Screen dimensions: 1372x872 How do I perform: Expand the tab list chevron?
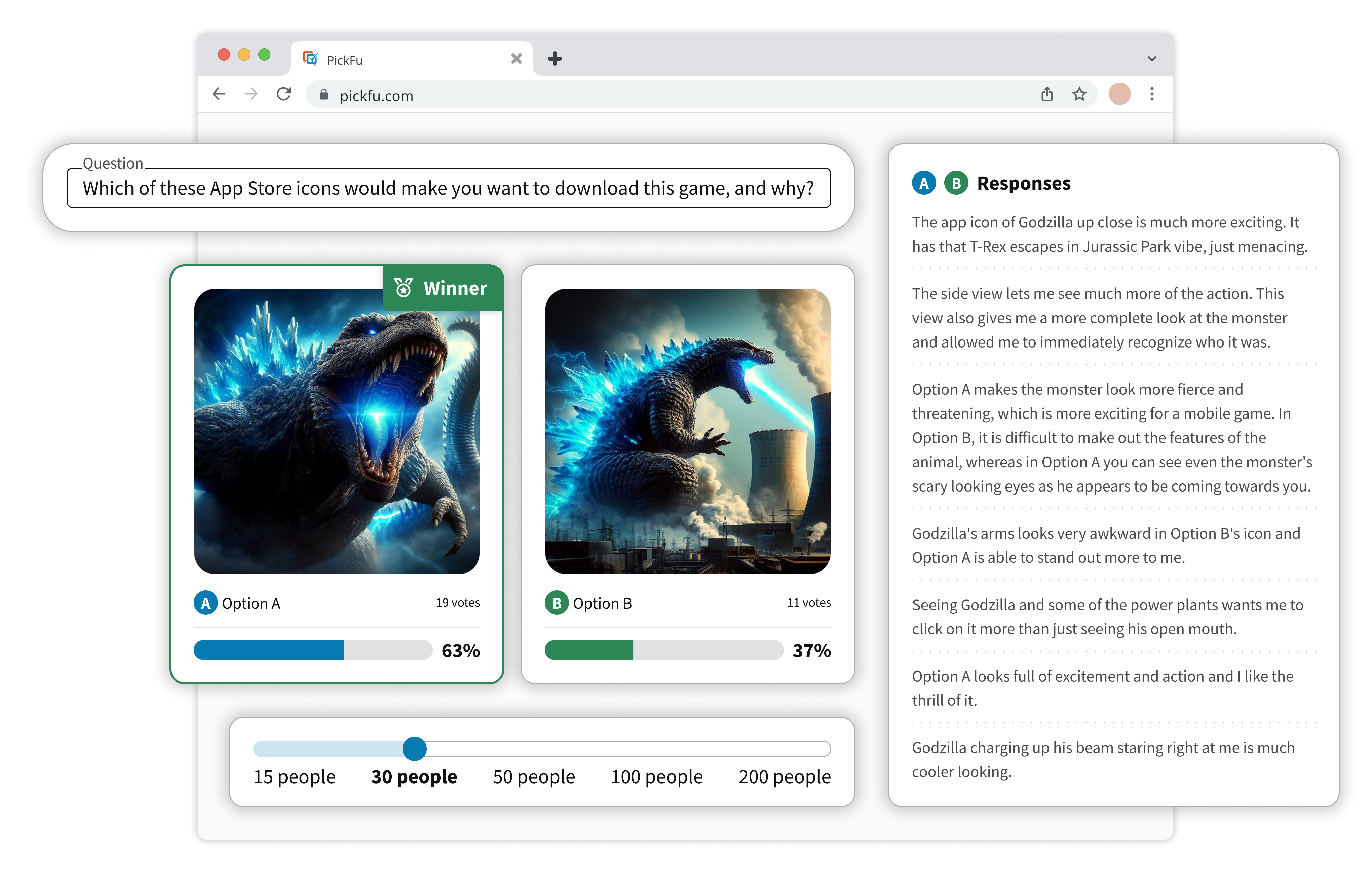1151,59
